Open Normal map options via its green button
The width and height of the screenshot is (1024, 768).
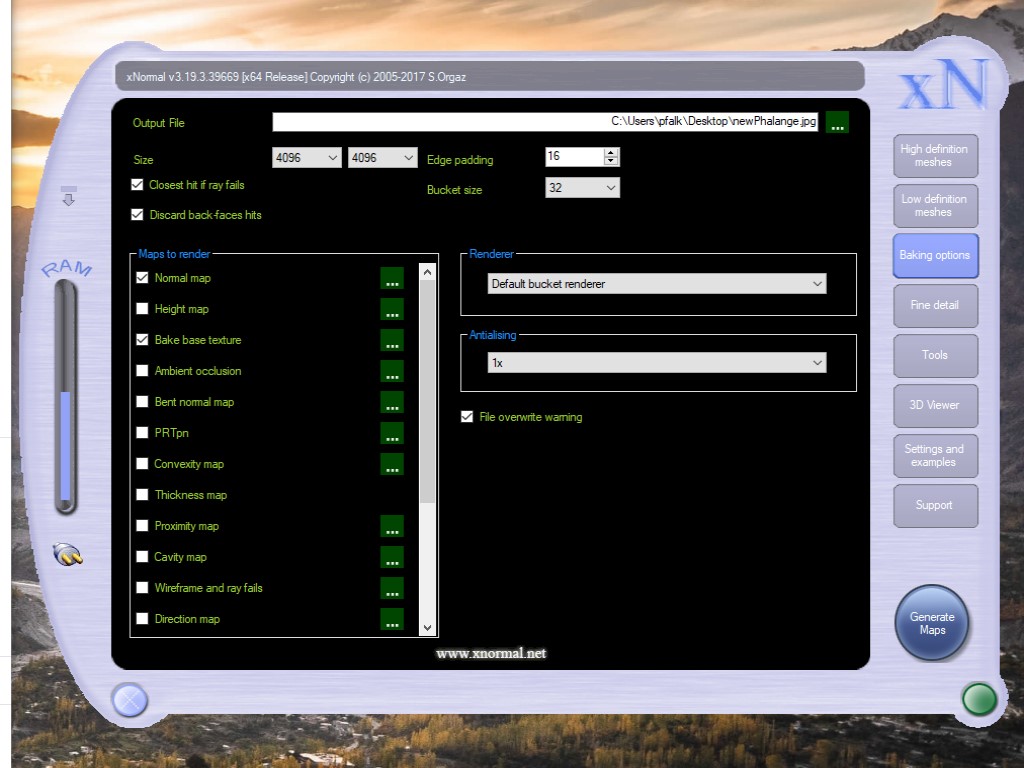coord(392,278)
